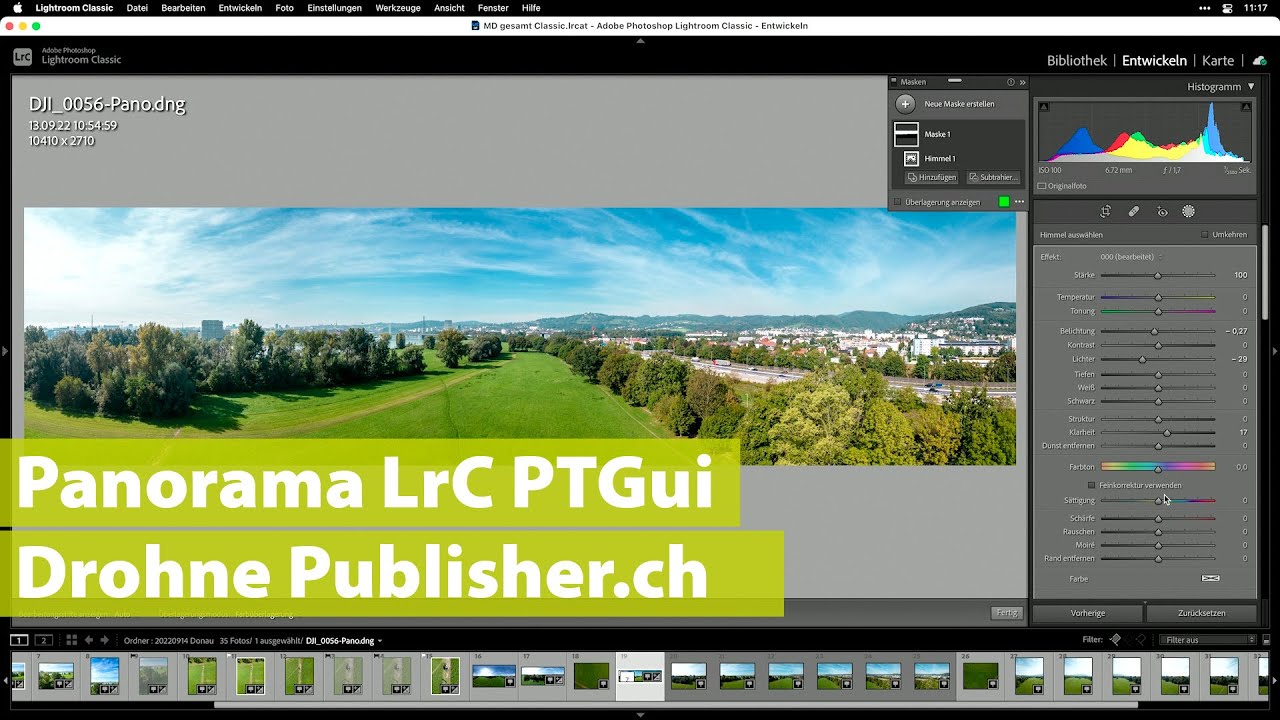Select main window display button 1

(19, 640)
